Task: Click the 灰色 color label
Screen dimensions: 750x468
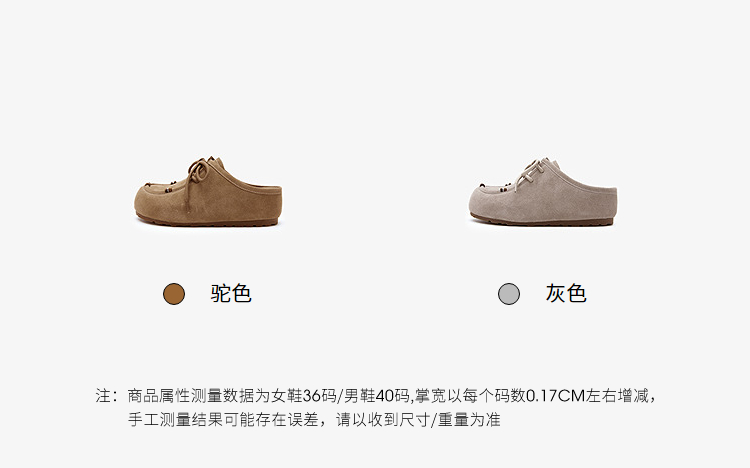Action: [566, 293]
